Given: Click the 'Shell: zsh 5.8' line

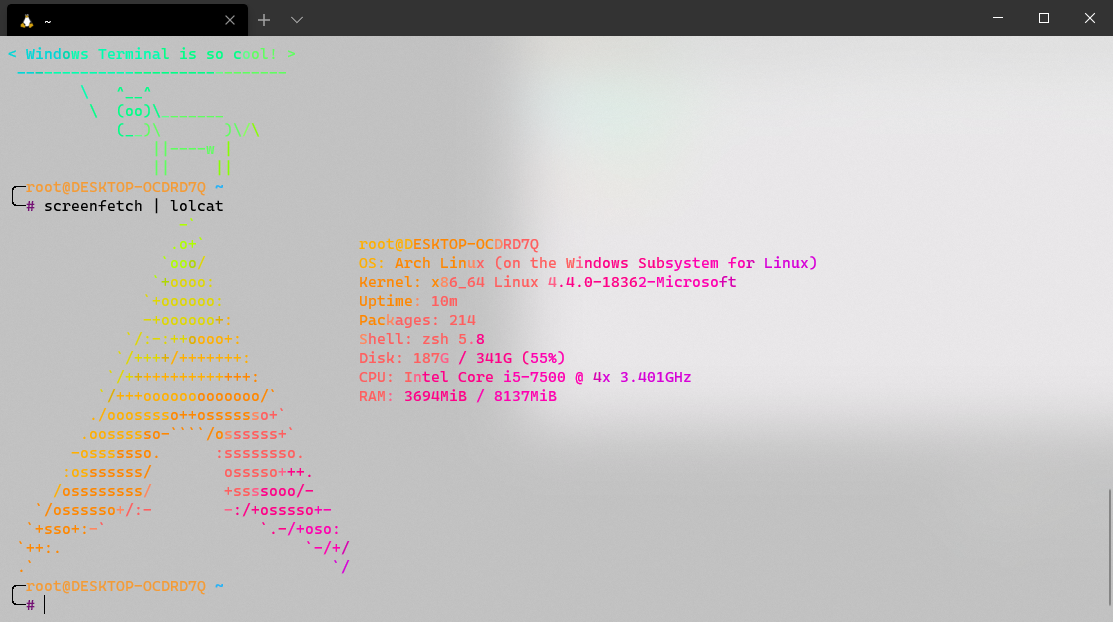Looking at the screenshot, I should pyautogui.click(x=422, y=339).
